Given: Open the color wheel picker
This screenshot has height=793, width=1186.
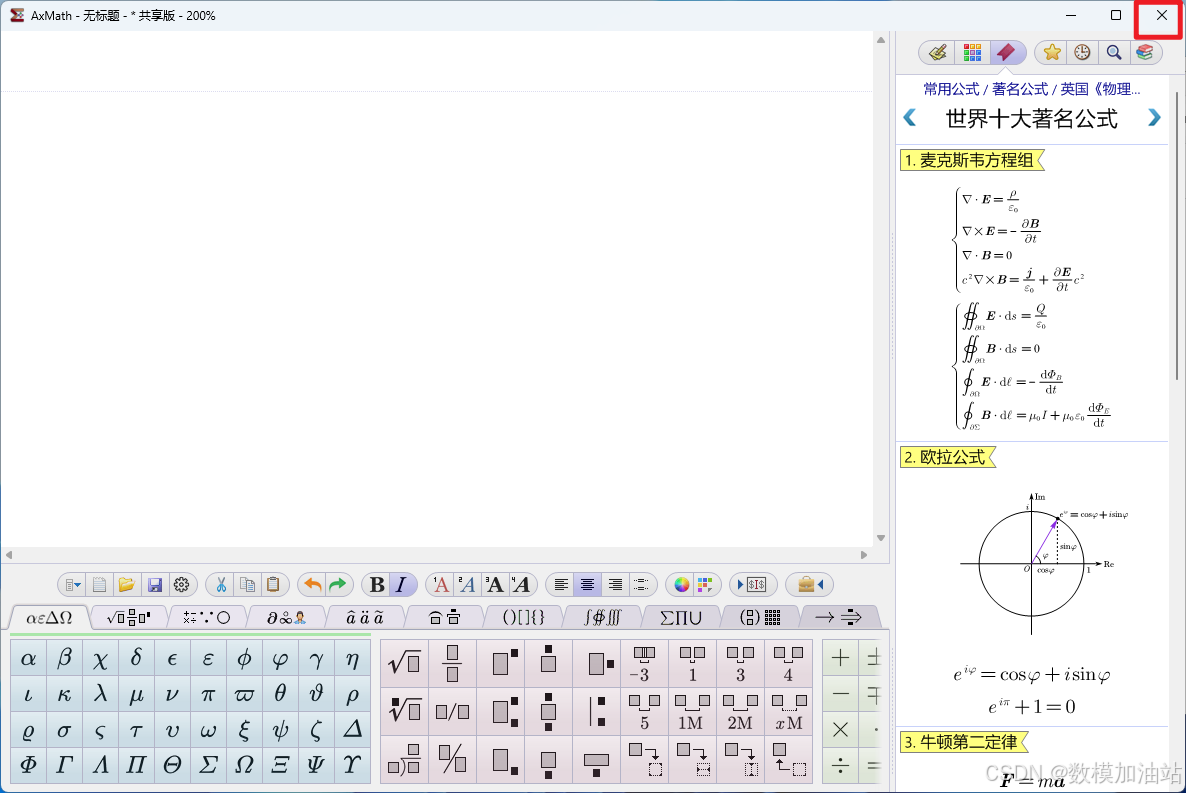Looking at the screenshot, I should pyautogui.click(x=681, y=585).
